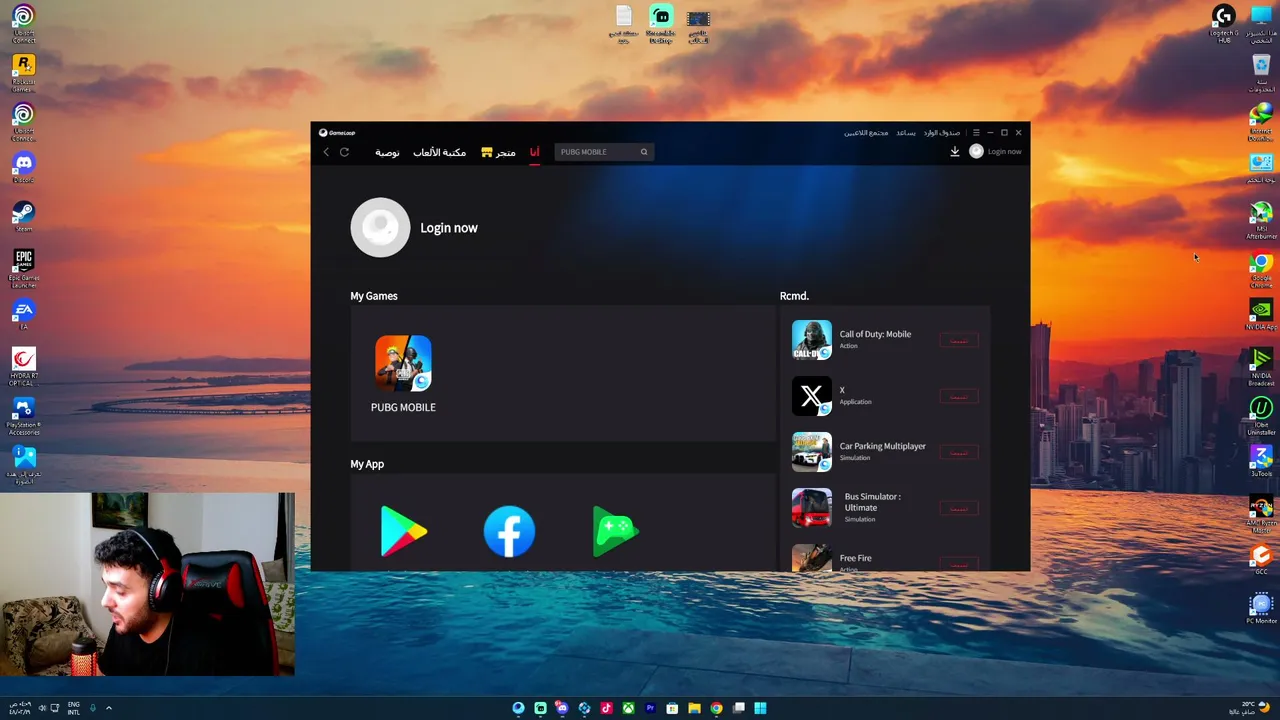Launch the Facebook app
The height and width of the screenshot is (720, 1280).
pyautogui.click(x=509, y=531)
